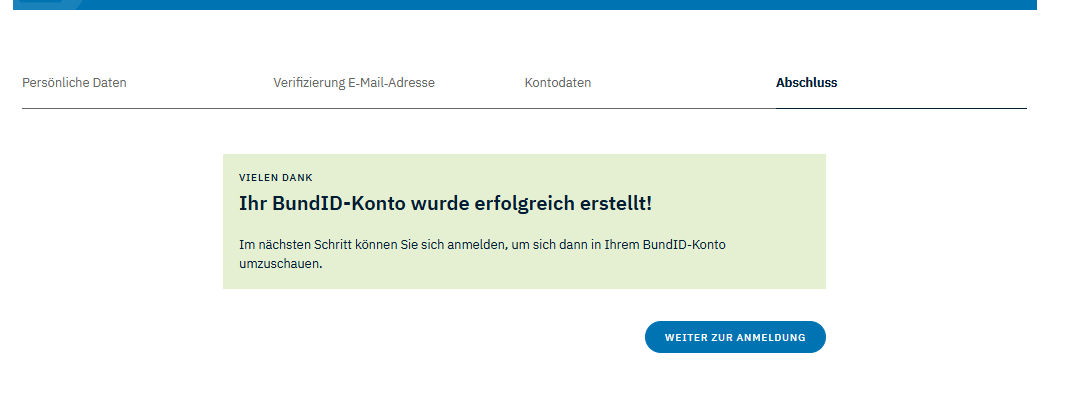Go to the Kontodaten step
Image resolution: width=1066 pixels, height=420 pixels.
tap(557, 83)
